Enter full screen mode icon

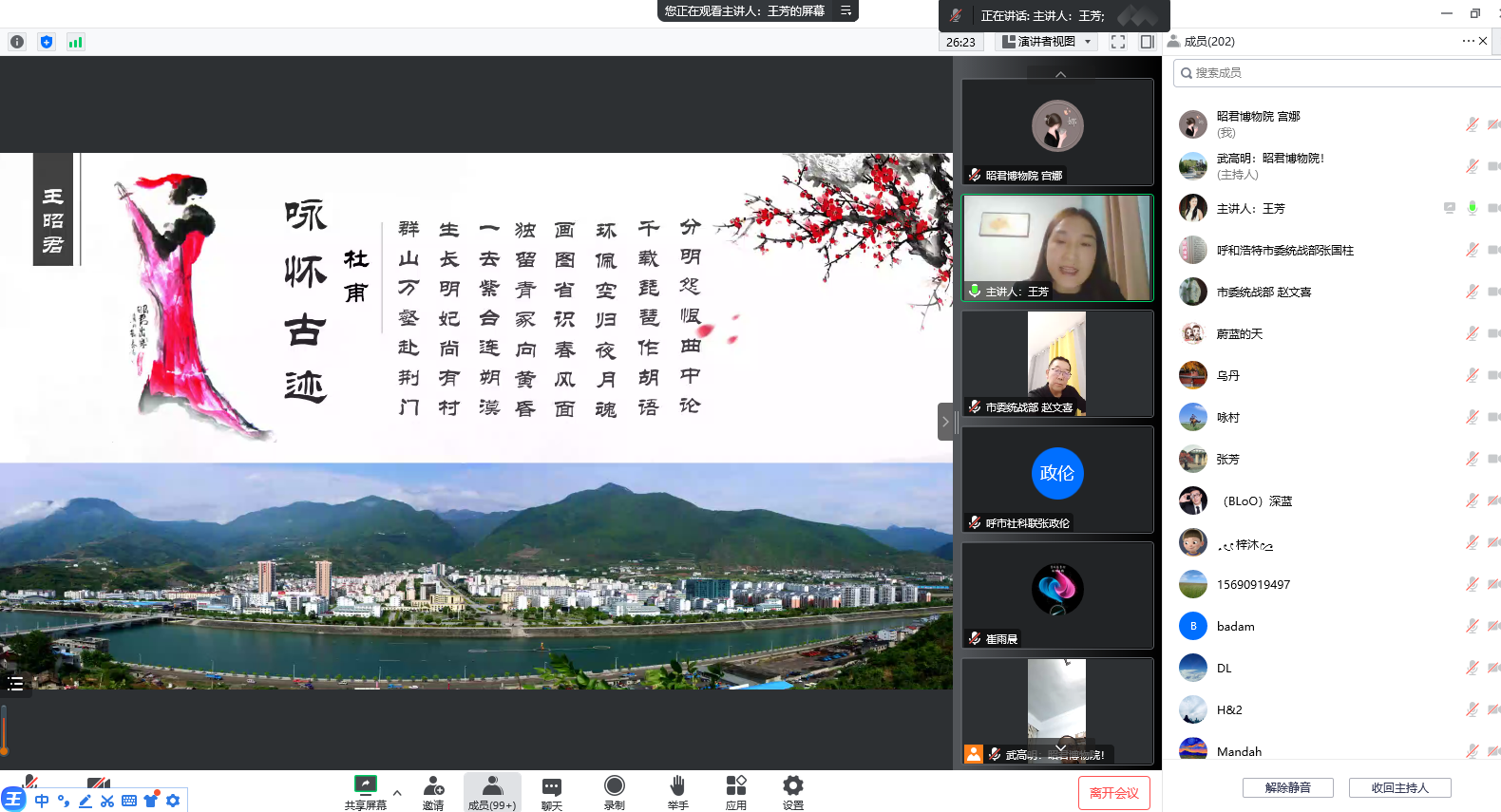1118,42
